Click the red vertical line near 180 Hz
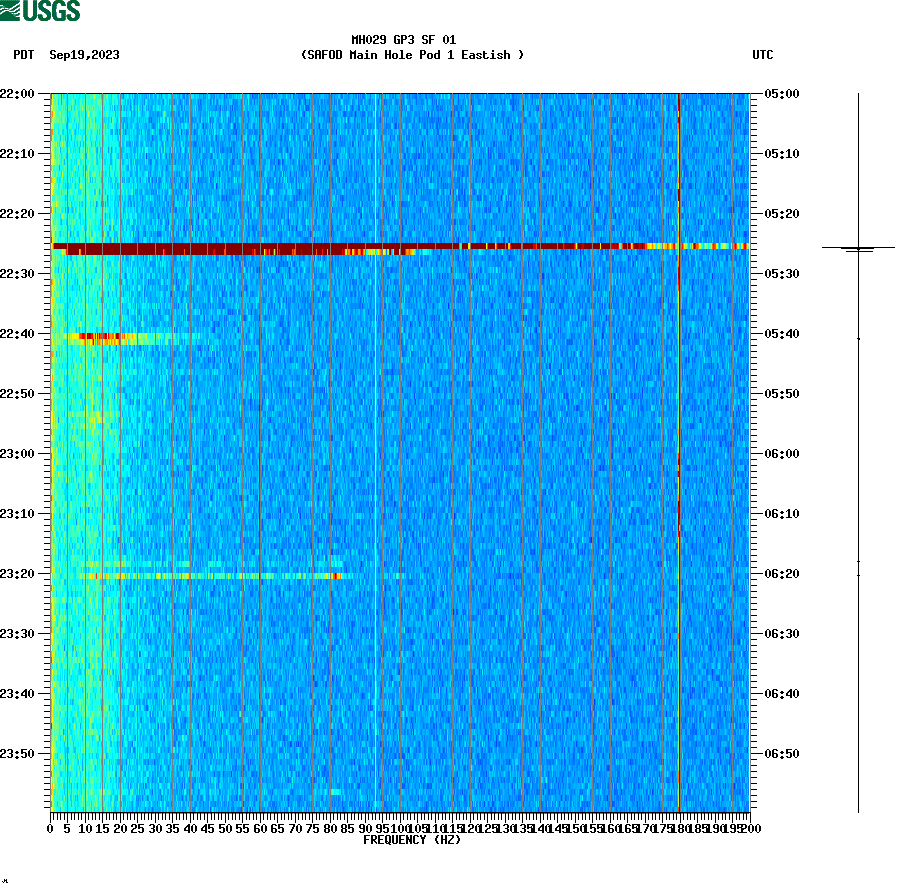 [679, 450]
